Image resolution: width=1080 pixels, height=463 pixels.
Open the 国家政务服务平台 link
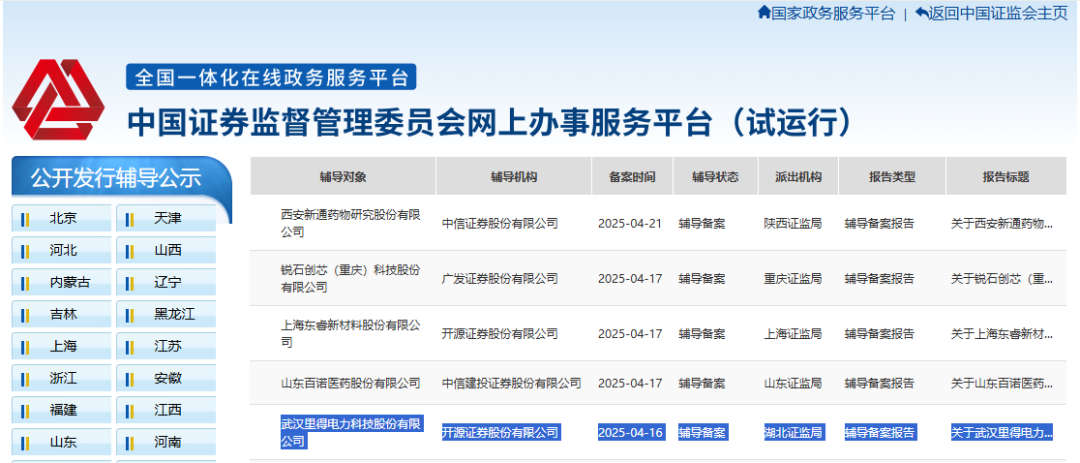[x=833, y=14]
